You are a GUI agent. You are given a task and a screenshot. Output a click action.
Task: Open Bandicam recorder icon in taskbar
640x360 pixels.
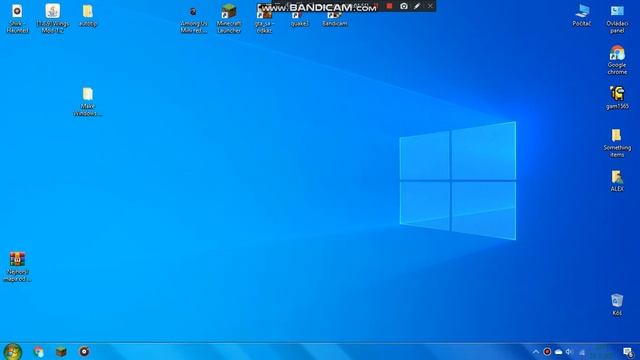pos(84,351)
